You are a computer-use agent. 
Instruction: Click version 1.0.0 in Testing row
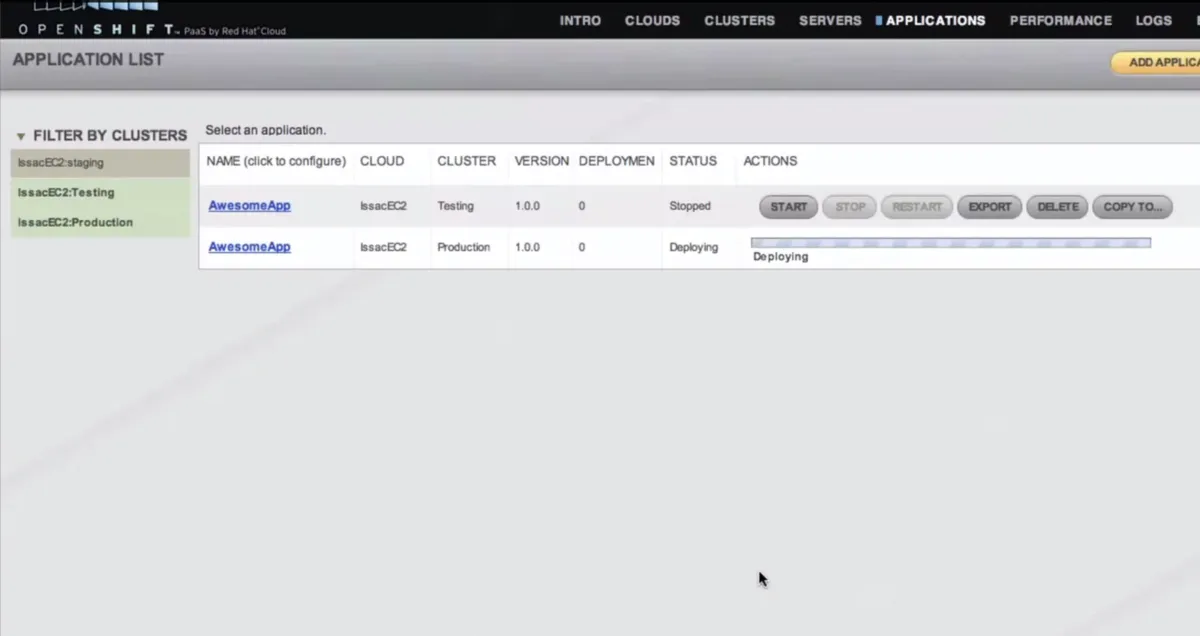527,206
